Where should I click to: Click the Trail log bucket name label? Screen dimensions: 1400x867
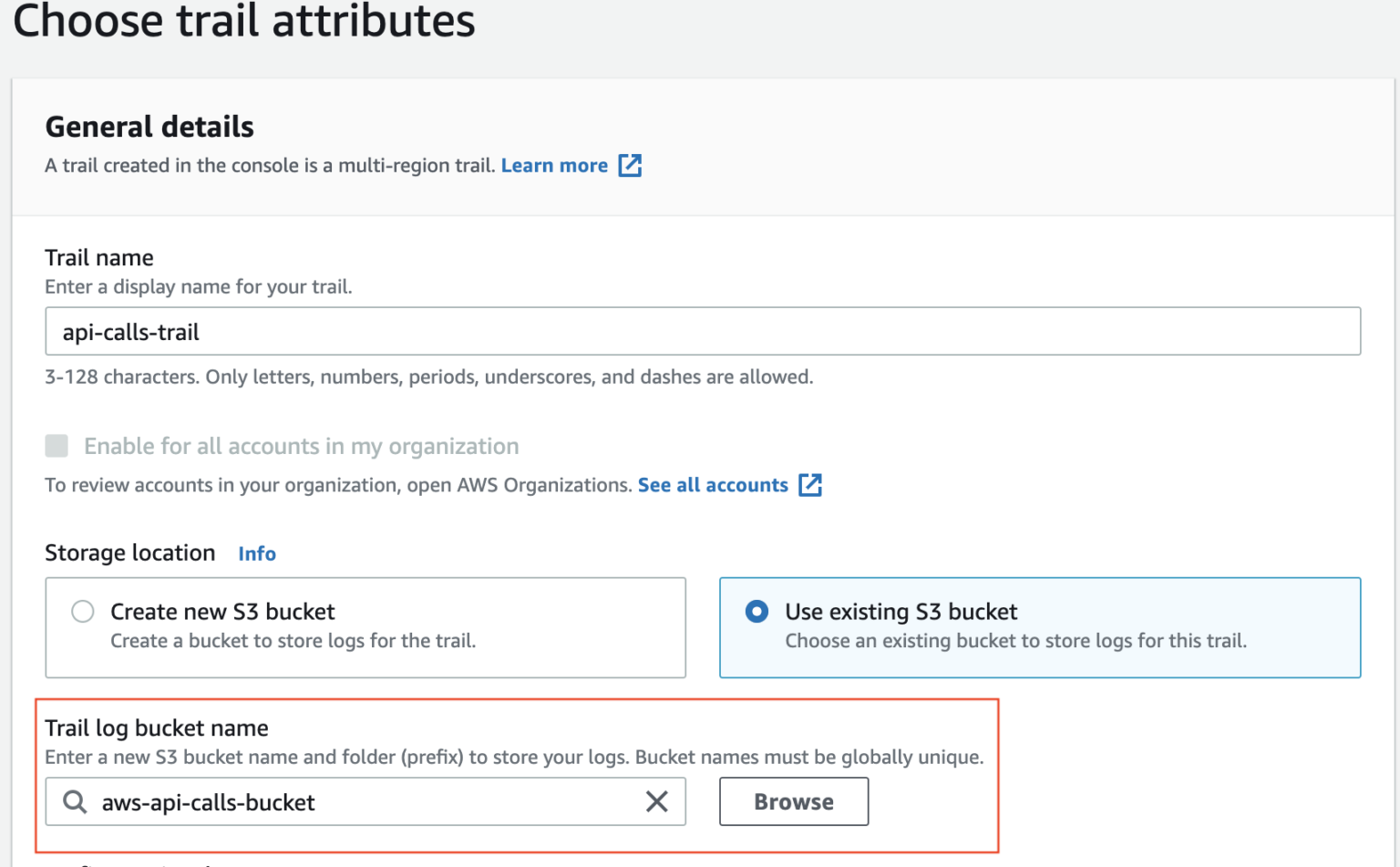tap(156, 728)
